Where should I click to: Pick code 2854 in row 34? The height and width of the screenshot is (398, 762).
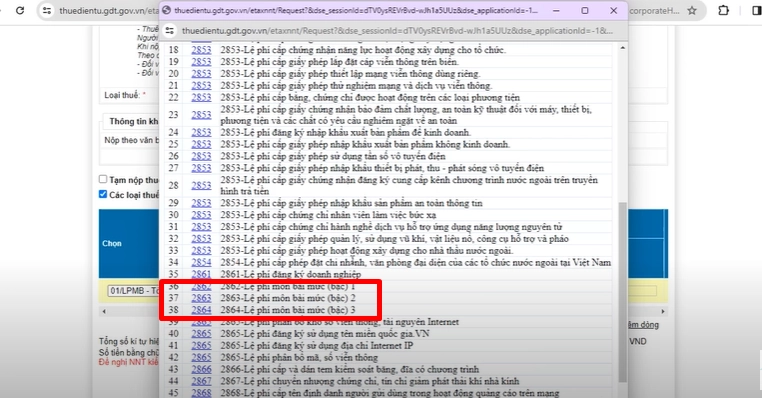[201, 262]
